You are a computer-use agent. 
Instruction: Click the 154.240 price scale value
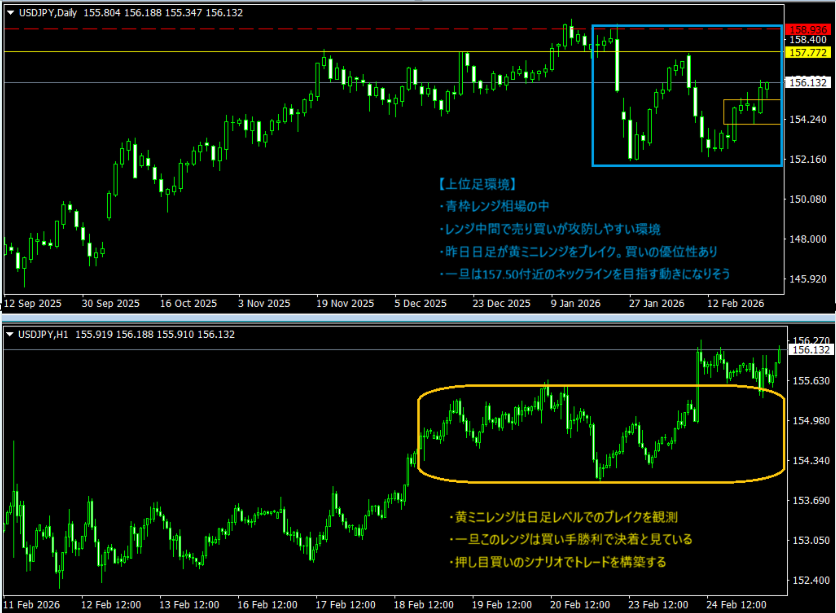pos(808,119)
